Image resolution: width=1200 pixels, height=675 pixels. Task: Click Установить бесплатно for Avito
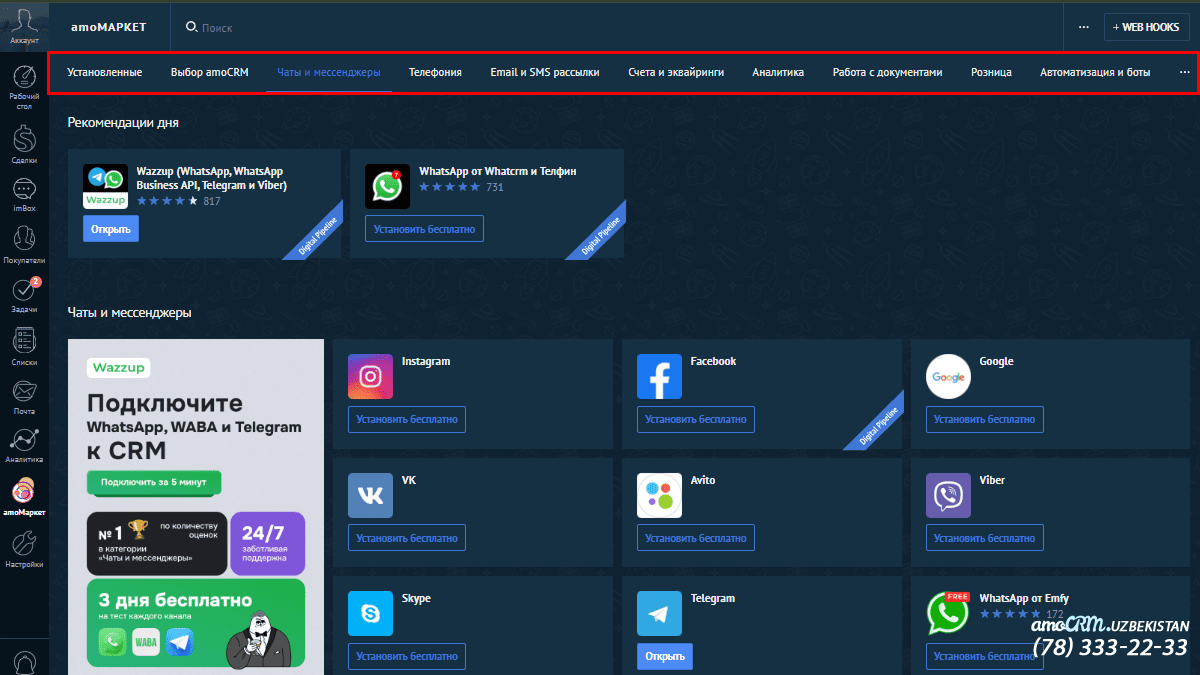(x=696, y=538)
